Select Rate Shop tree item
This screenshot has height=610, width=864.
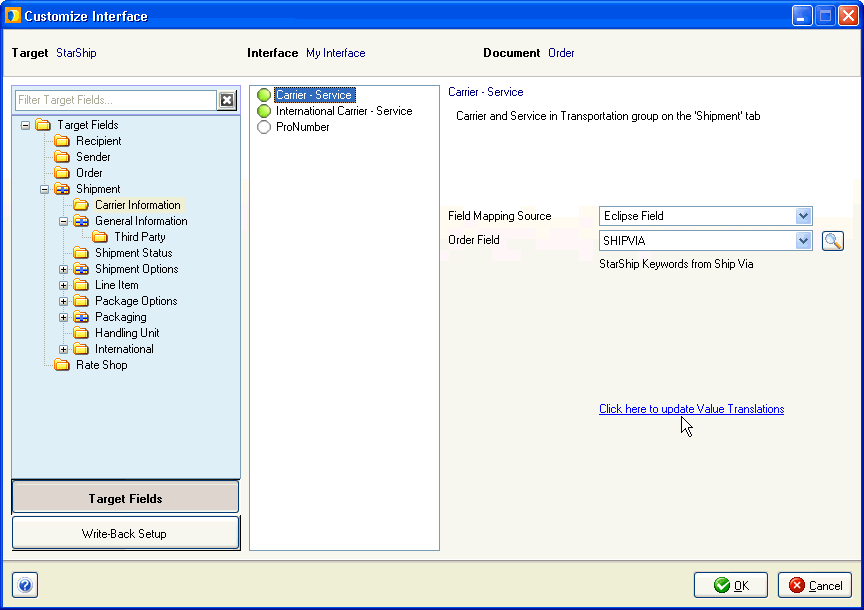tap(102, 365)
